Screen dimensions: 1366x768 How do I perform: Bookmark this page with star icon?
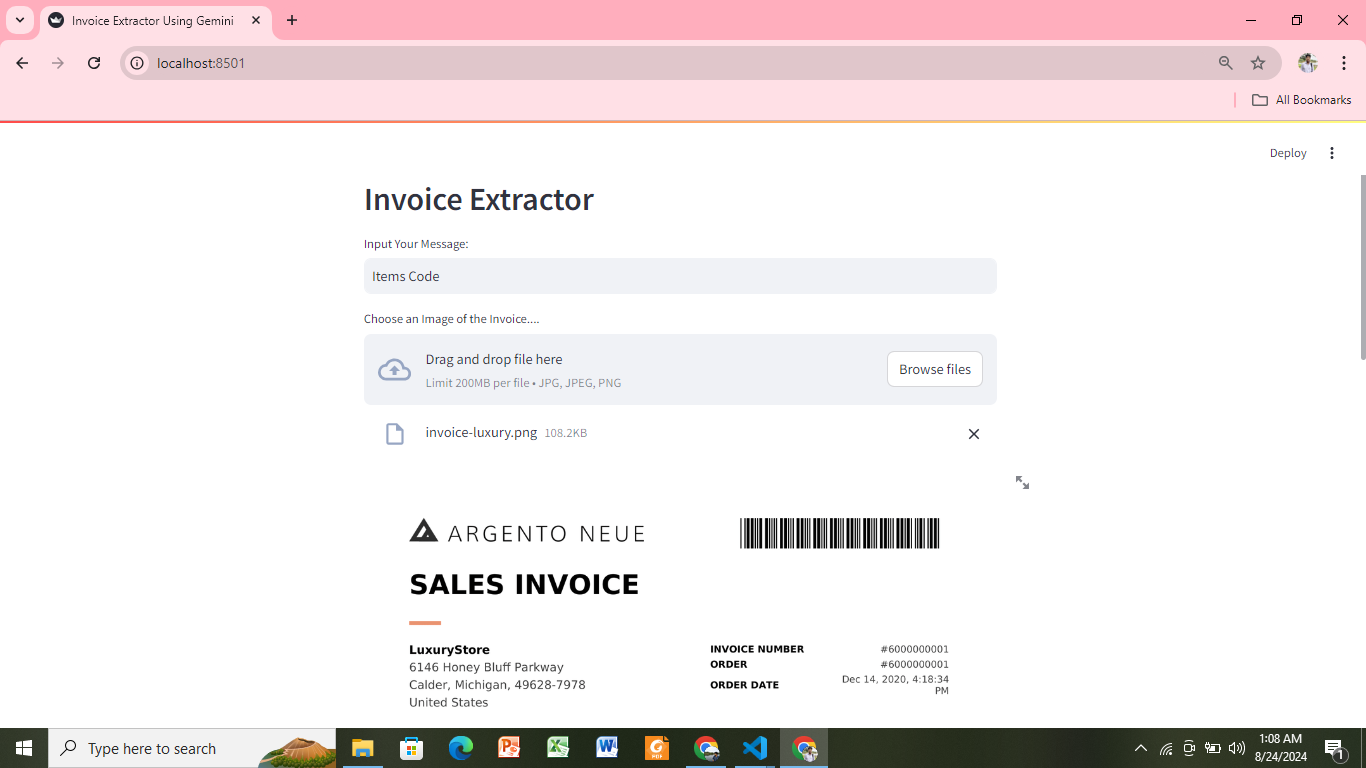(1258, 63)
